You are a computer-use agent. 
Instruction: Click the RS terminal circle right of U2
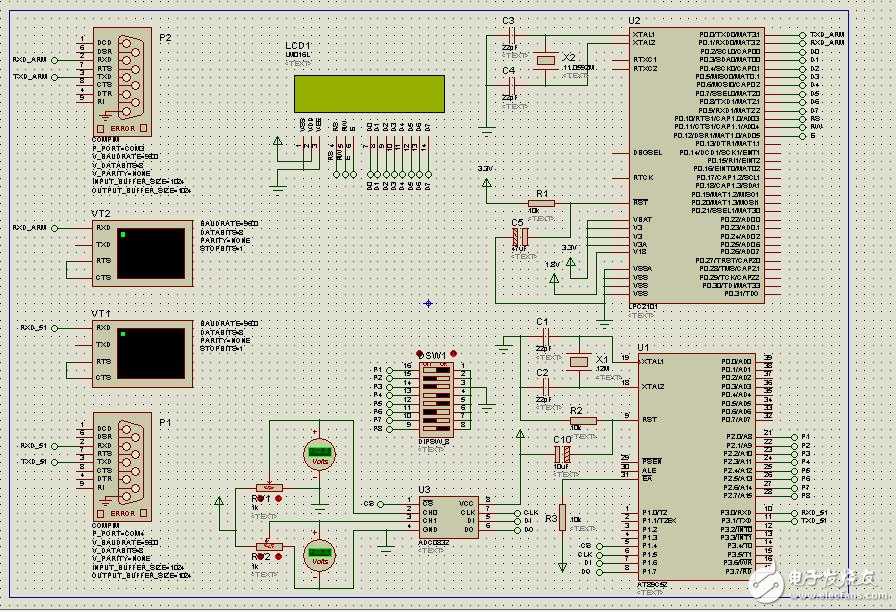coord(803,119)
